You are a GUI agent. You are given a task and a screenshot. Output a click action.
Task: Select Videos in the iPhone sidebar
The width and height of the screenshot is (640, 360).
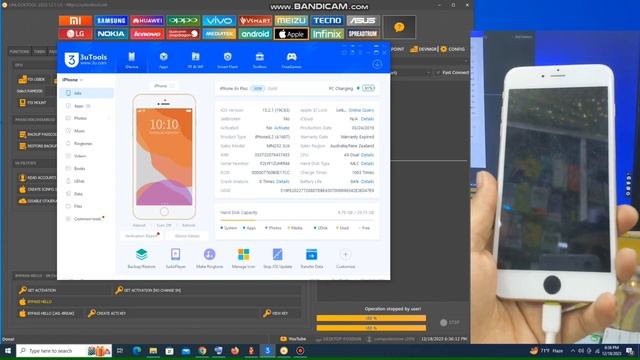coord(86,156)
